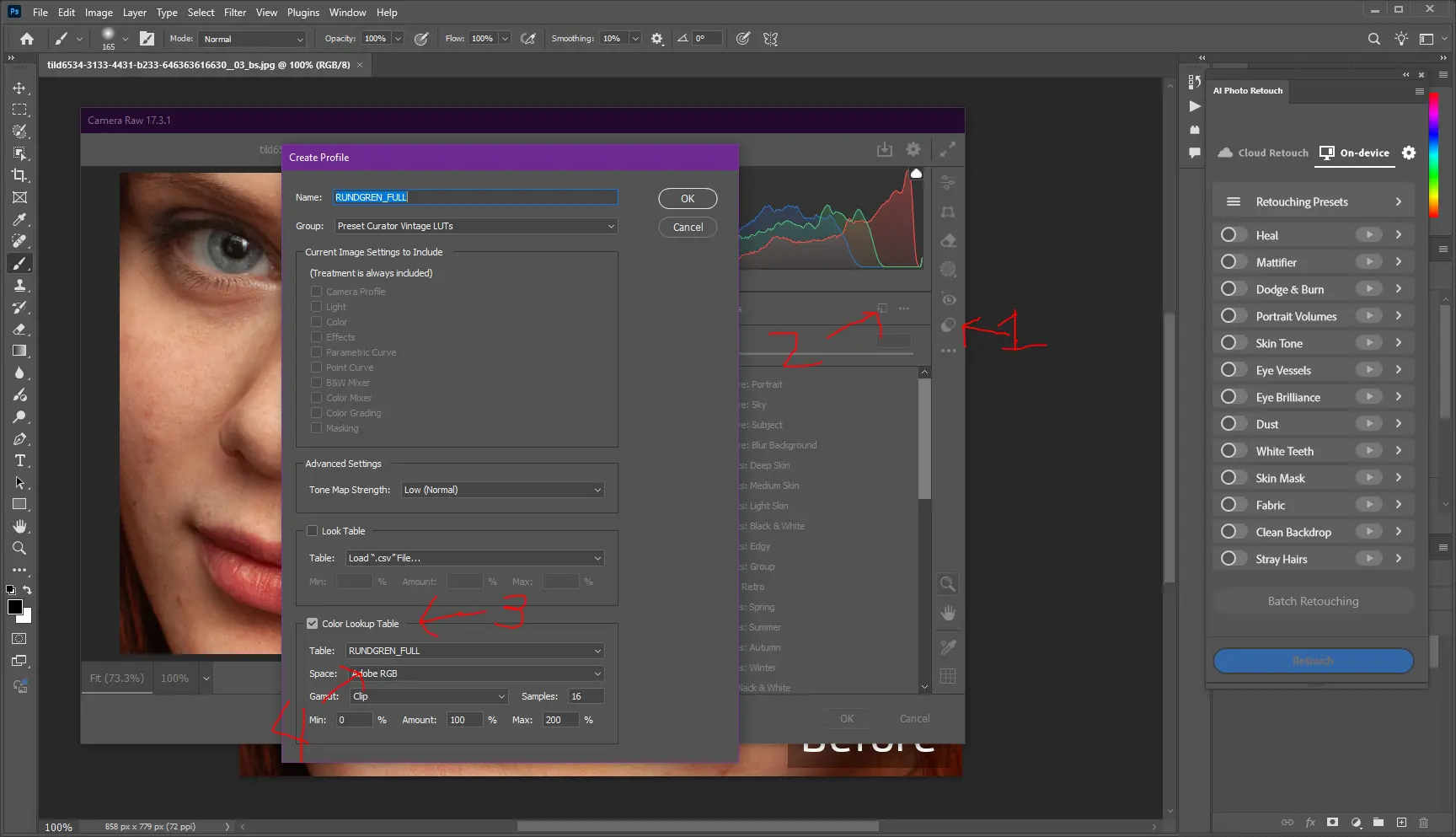Toggle Camera Raw full screen mode
1456x837 pixels.
[x=948, y=149]
